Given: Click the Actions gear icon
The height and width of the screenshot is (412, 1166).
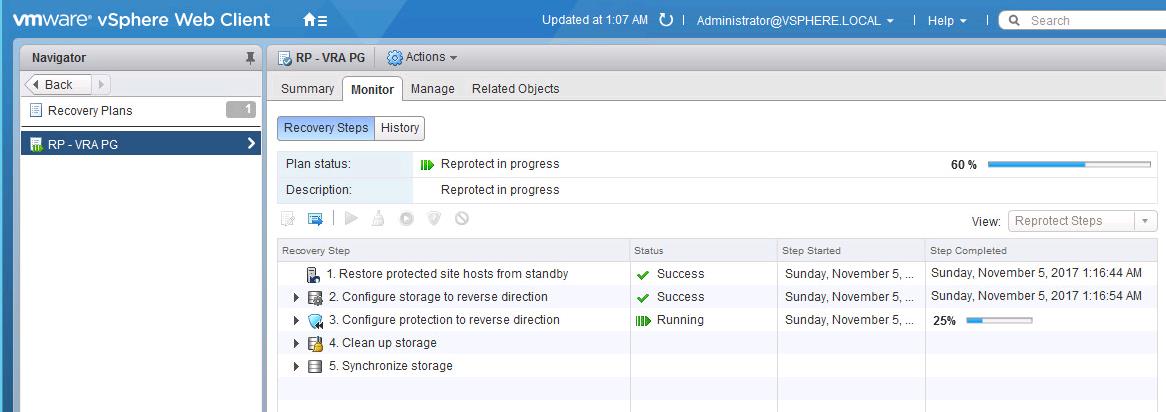Looking at the screenshot, I should [394, 57].
